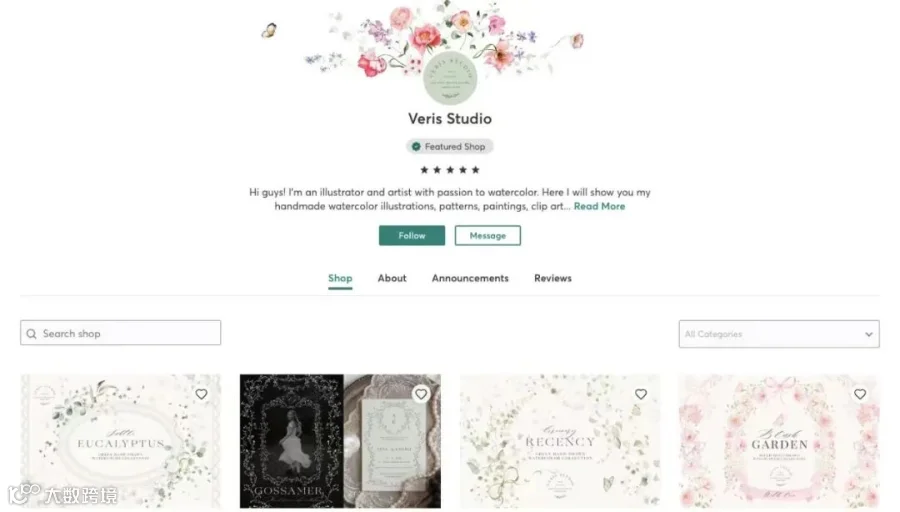Select the Shop tab
900x512 pixels.
pos(340,278)
